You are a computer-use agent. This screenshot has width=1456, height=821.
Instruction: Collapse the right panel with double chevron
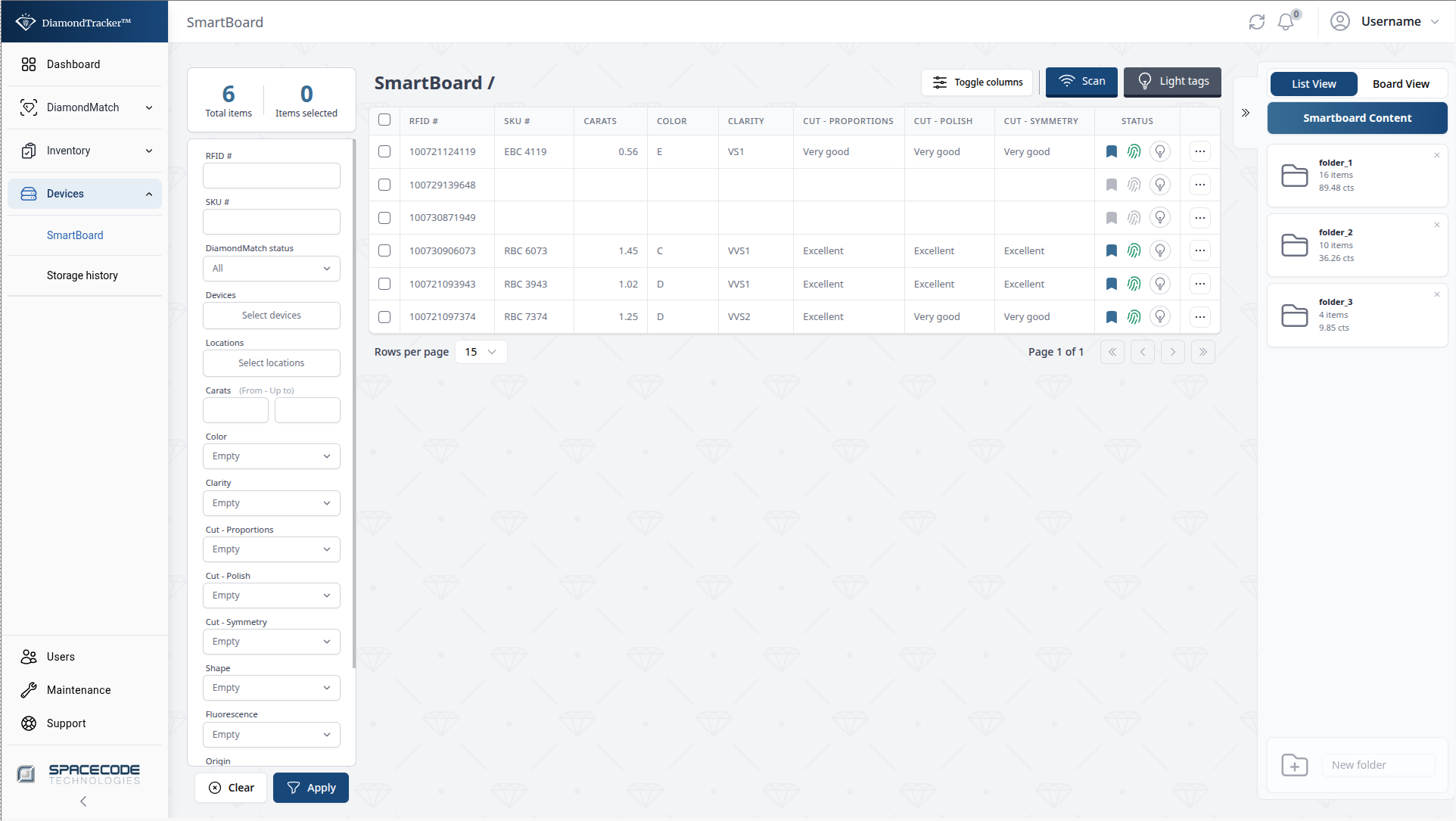pyautogui.click(x=1245, y=113)
